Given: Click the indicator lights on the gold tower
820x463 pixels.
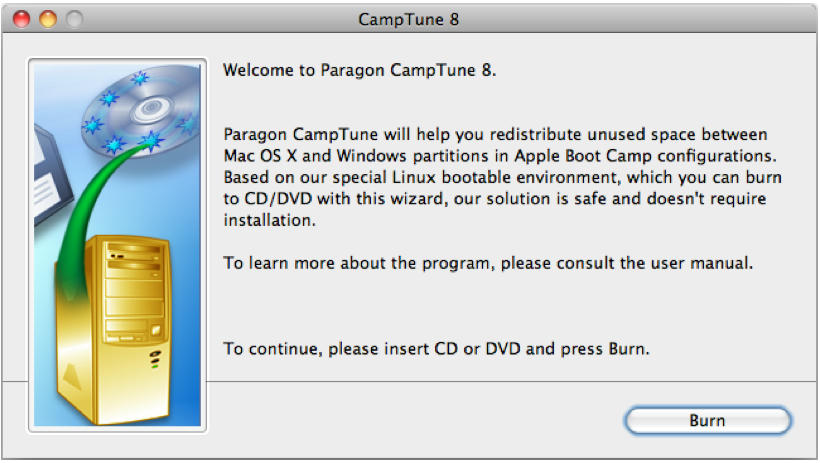Looking at the screenshot, I should [155, 359].
